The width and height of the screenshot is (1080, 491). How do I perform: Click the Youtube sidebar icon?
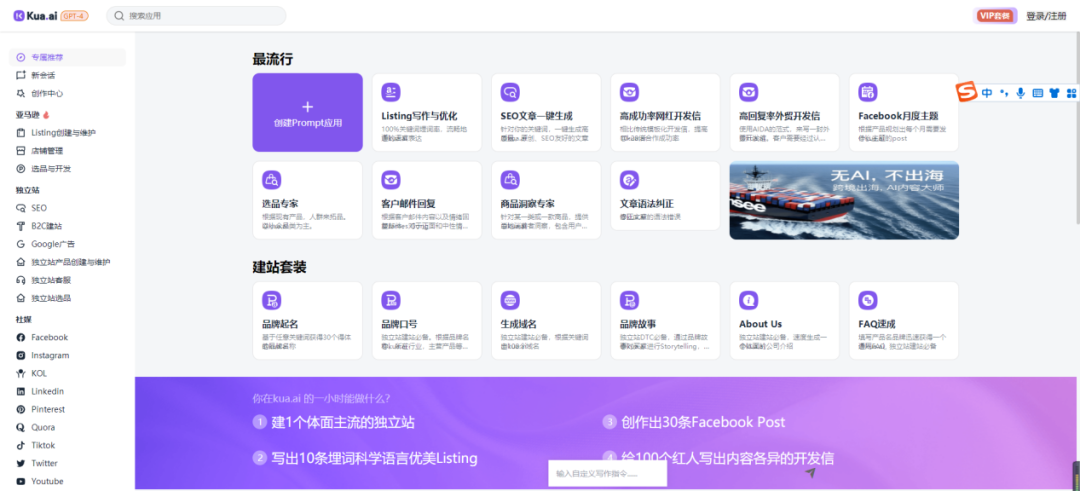click(21, 481)
